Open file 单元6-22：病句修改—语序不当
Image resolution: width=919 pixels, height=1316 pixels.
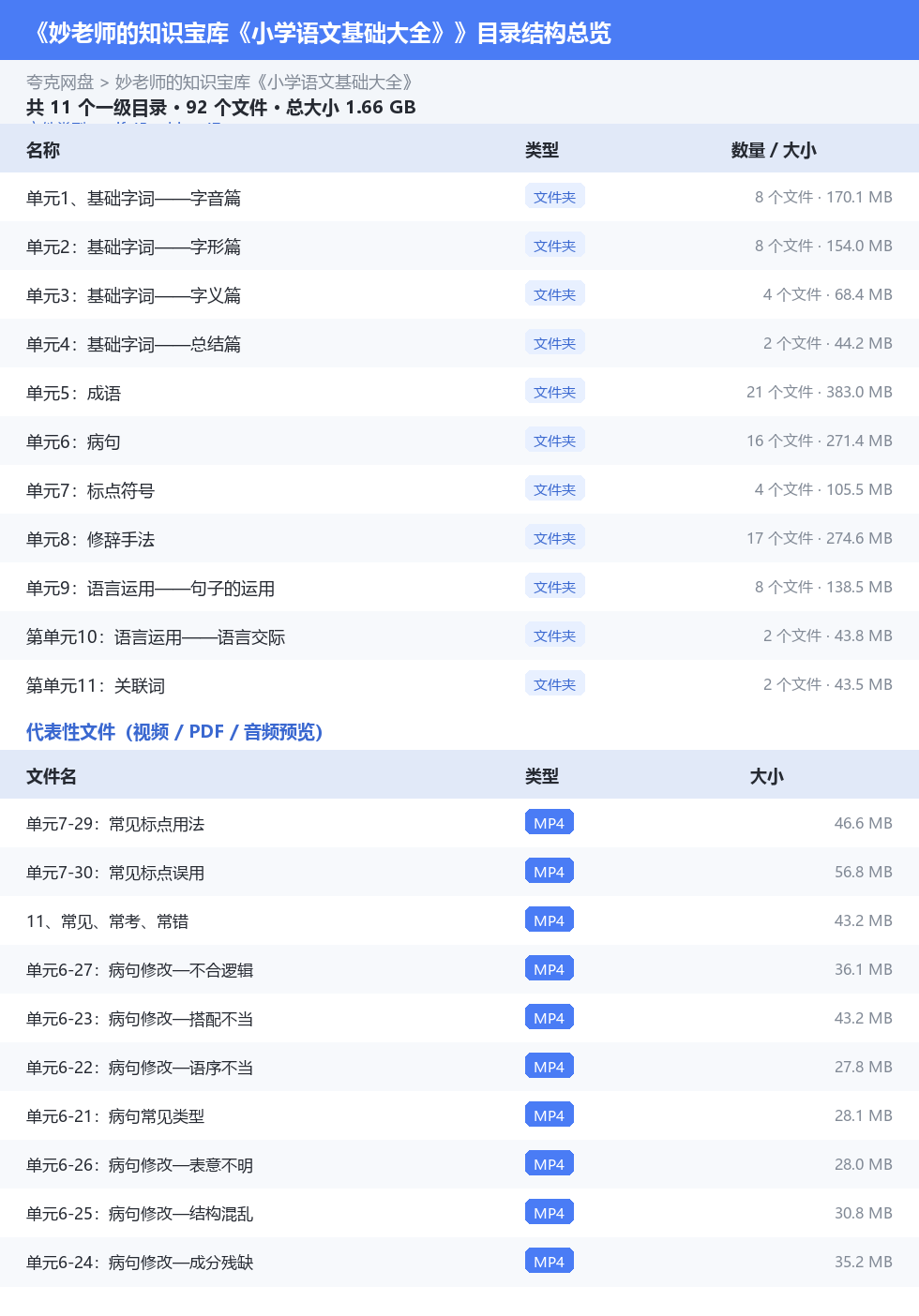click(140, 1068)
